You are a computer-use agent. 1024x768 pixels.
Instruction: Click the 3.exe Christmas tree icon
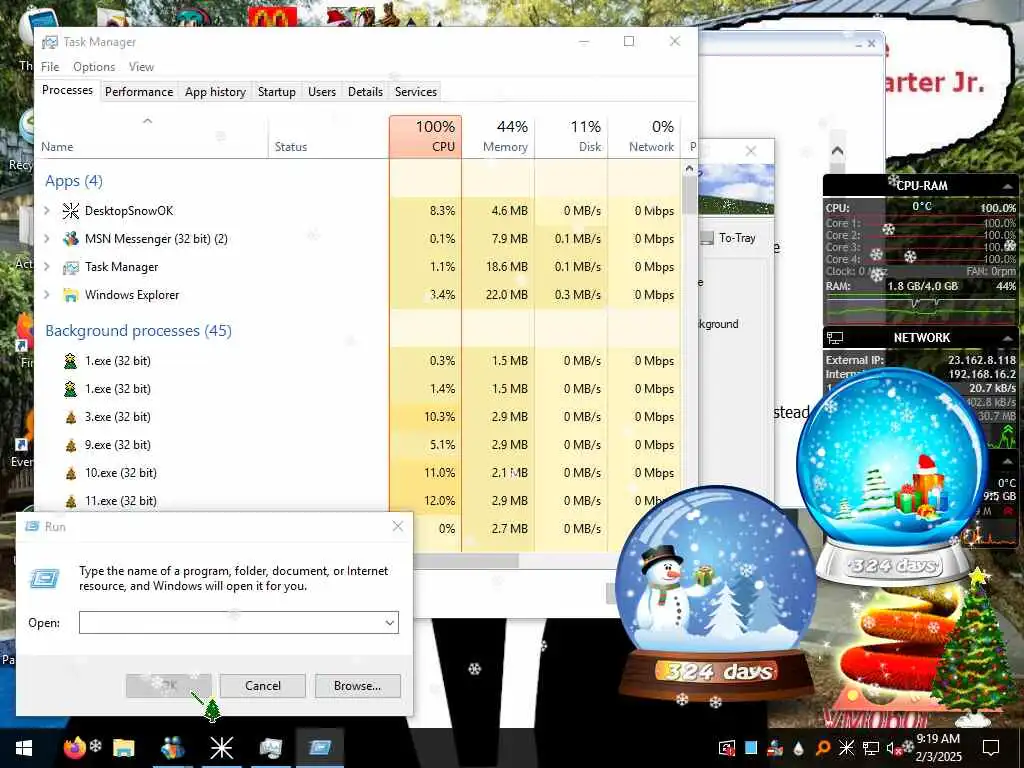[x=71, y=417]
